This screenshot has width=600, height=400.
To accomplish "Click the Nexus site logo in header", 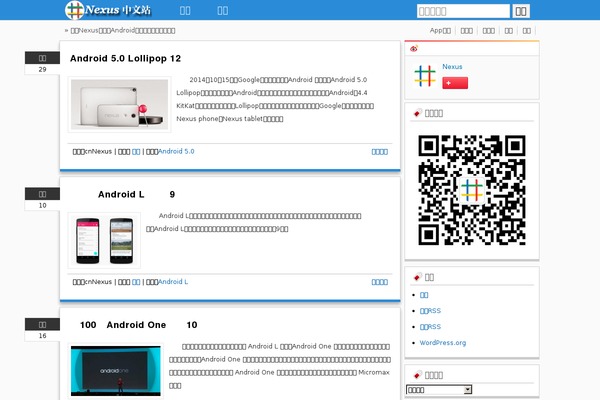I will [x=108, y=11].
